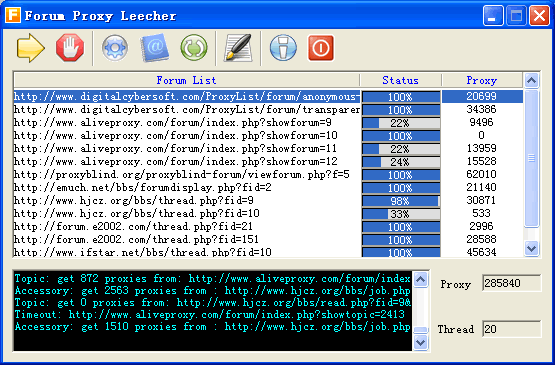Click the log panel scroll down arrow
The image size is (555, 365).
tap(420, 342)
